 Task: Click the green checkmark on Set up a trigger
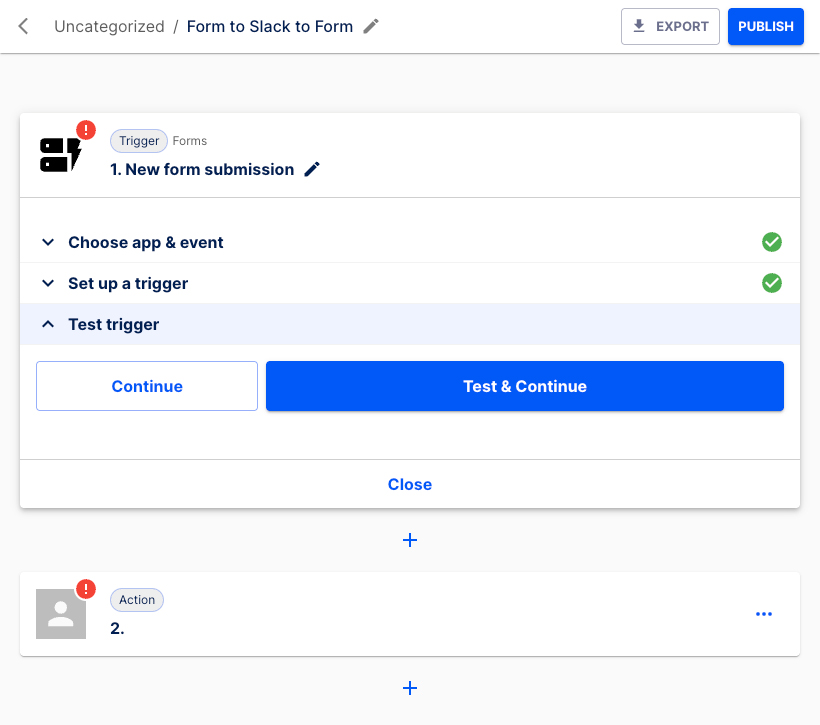coord(772,283)
